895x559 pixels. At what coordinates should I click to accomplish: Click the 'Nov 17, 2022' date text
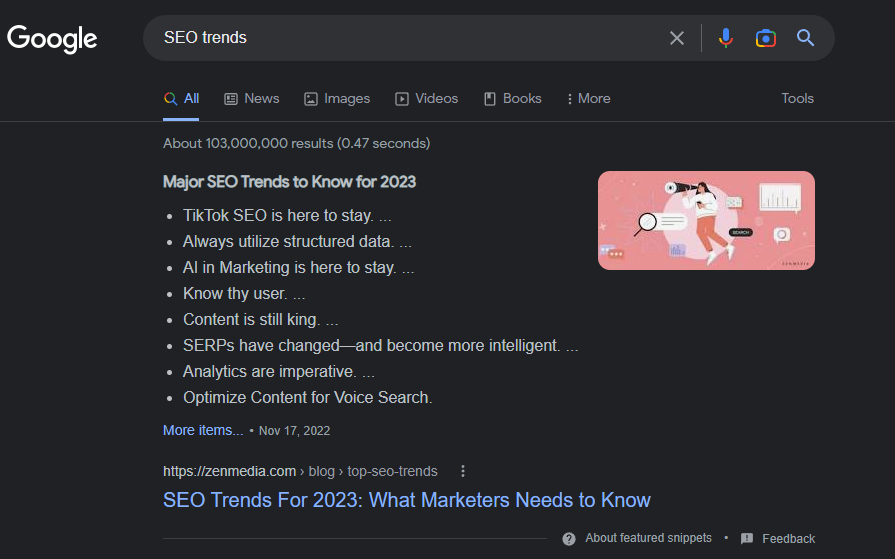[x=295, y=431]
